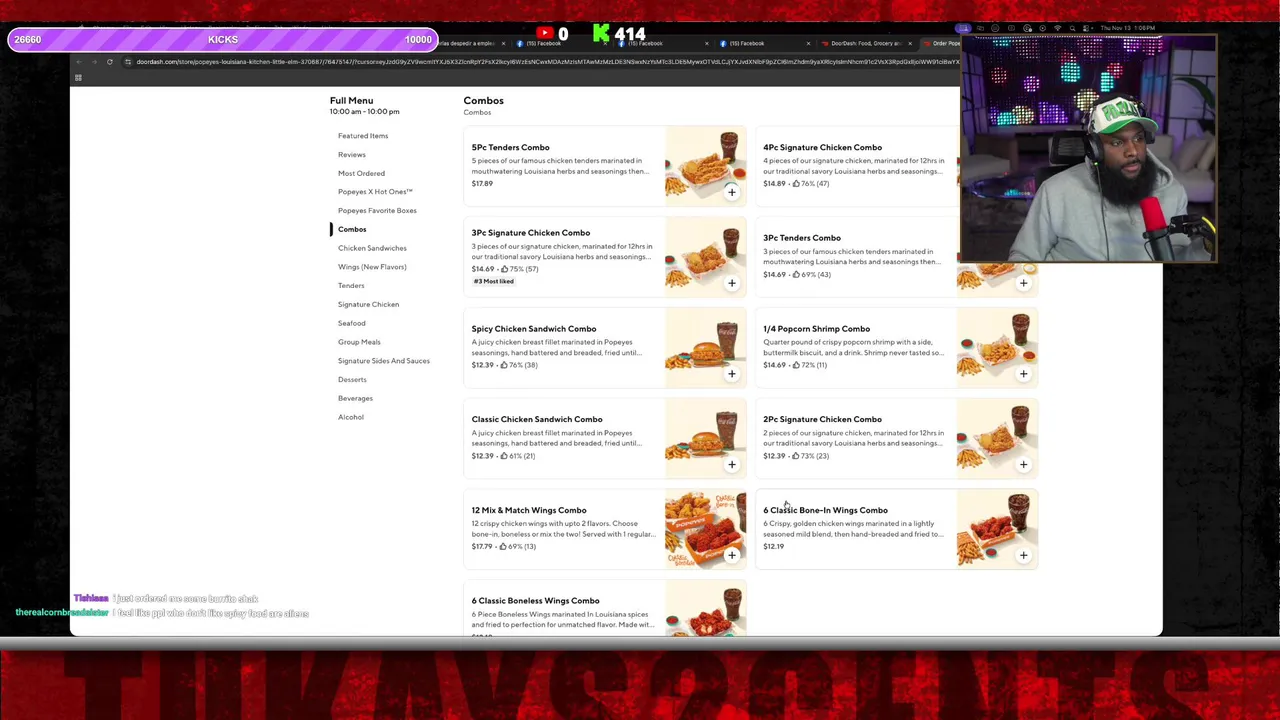The height and width of the screenshot is (720, 1280).
Task: Click the streamer webcam feed
Action: point(1088,149)
